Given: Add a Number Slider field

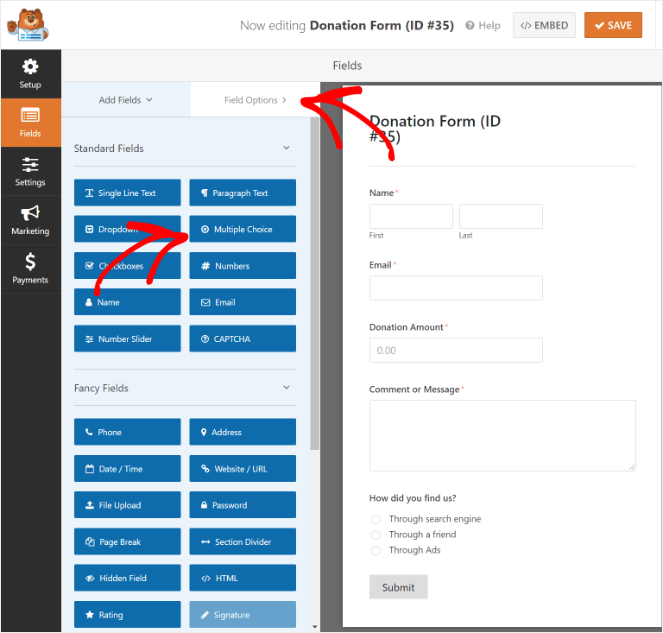Looking at the screenshot, I should coord(127,339).
